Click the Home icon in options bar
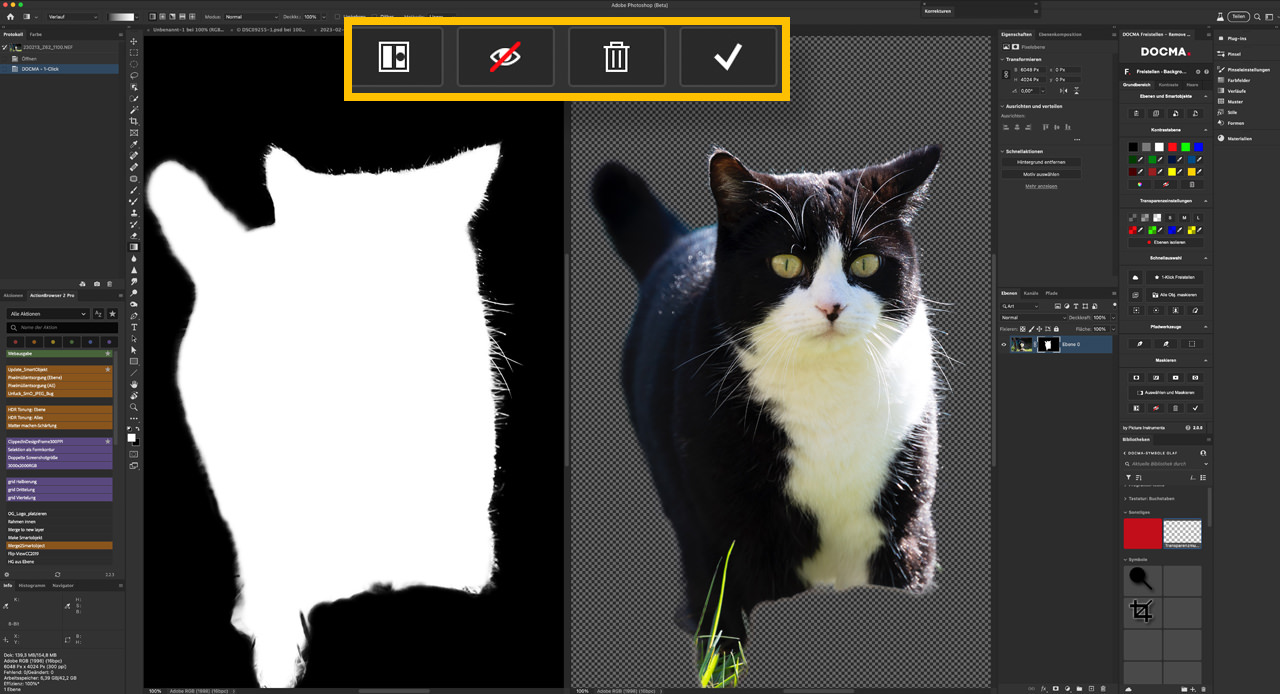The image size is (1280, 694). (x=10, y=17)
